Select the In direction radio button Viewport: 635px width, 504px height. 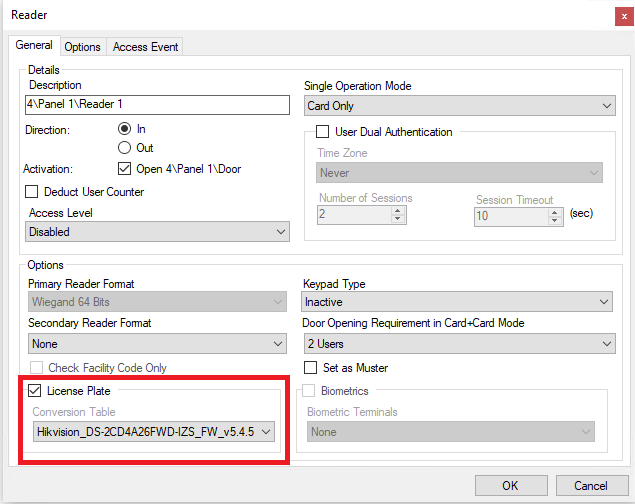point(124,129)
